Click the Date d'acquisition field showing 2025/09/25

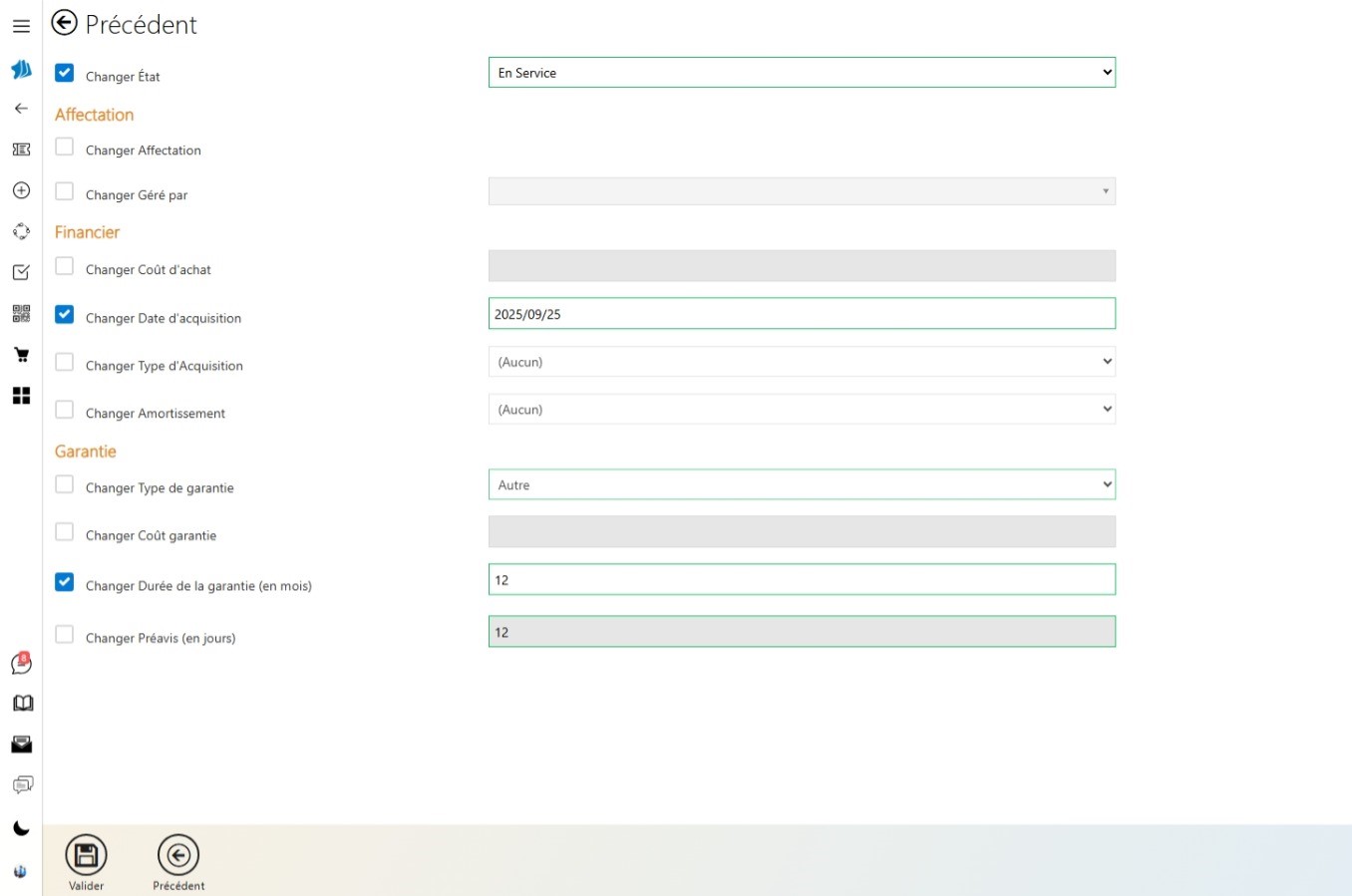pos(802,314)
